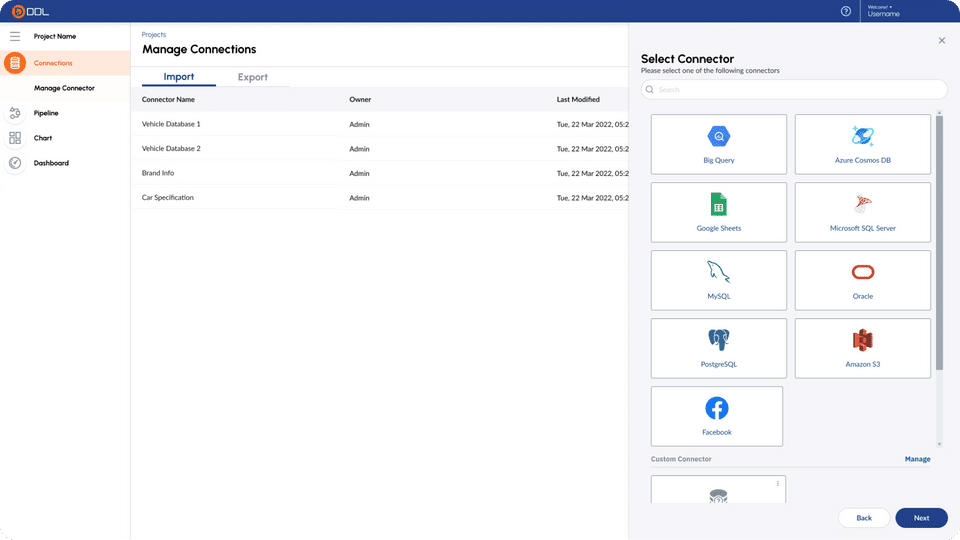Choose the MySQL connector tile

coord(717,280)
